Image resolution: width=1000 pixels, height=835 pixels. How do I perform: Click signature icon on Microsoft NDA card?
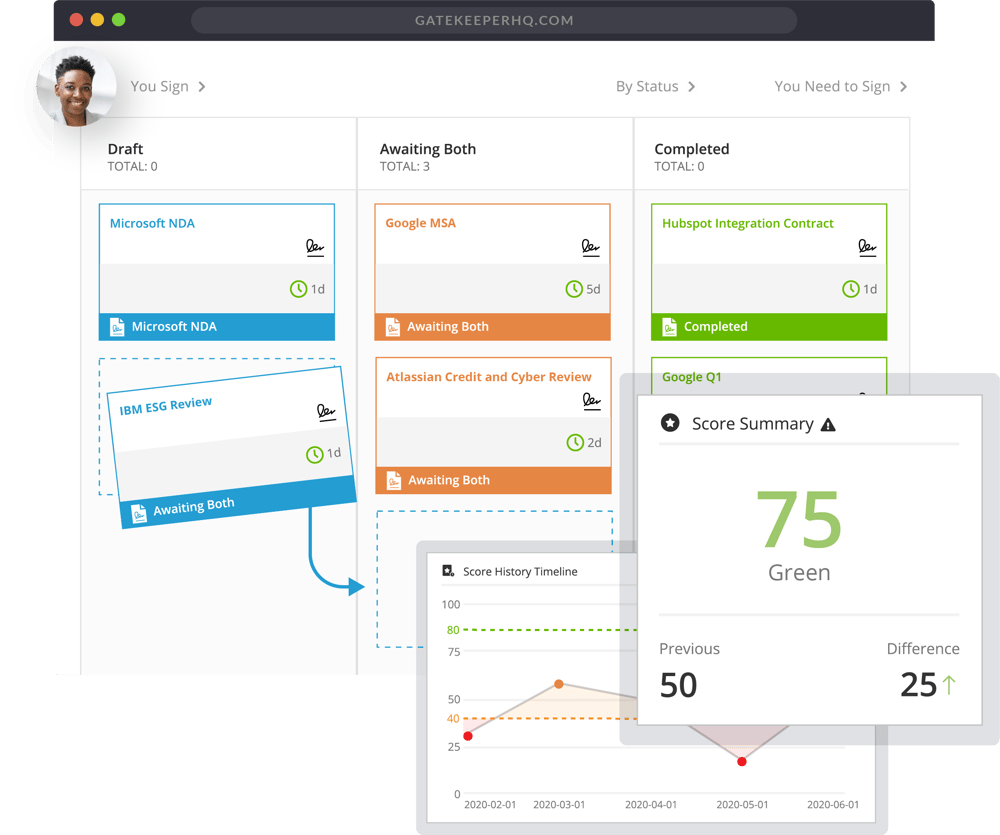[314, 248]
